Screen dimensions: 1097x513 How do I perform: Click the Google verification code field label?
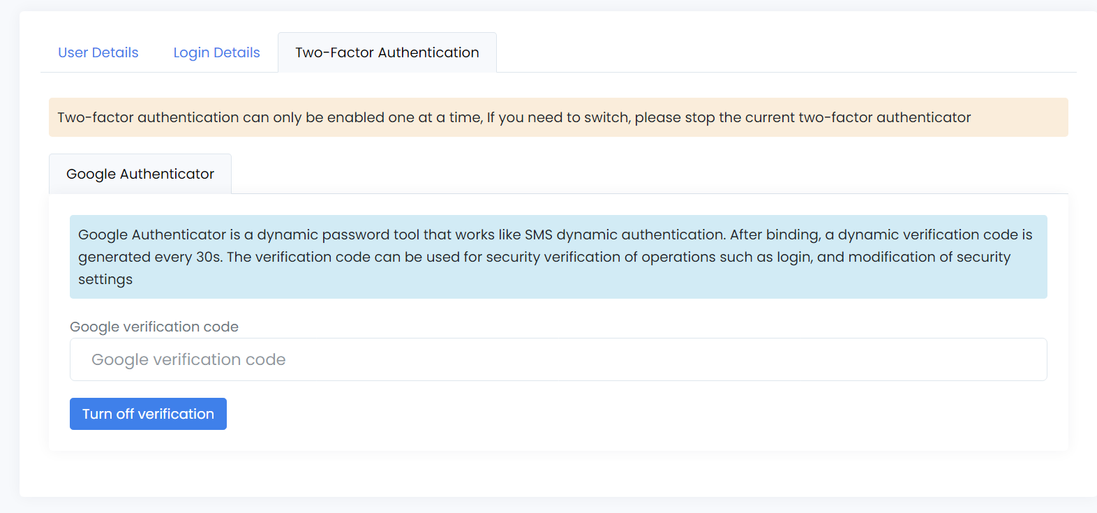pyautogui.click(x=154, y=326)
